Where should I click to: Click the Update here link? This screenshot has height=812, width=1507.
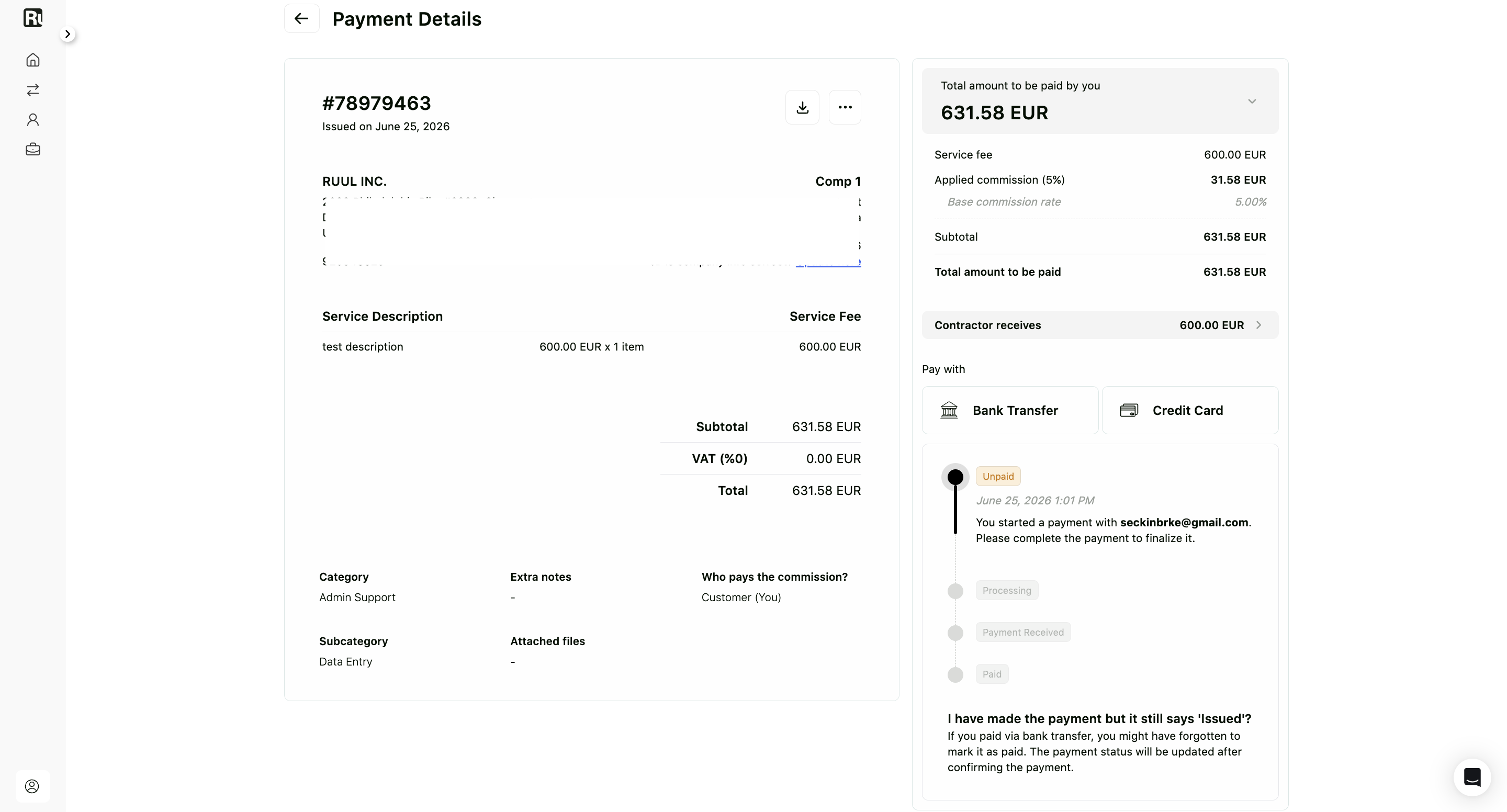coord(828,263)
